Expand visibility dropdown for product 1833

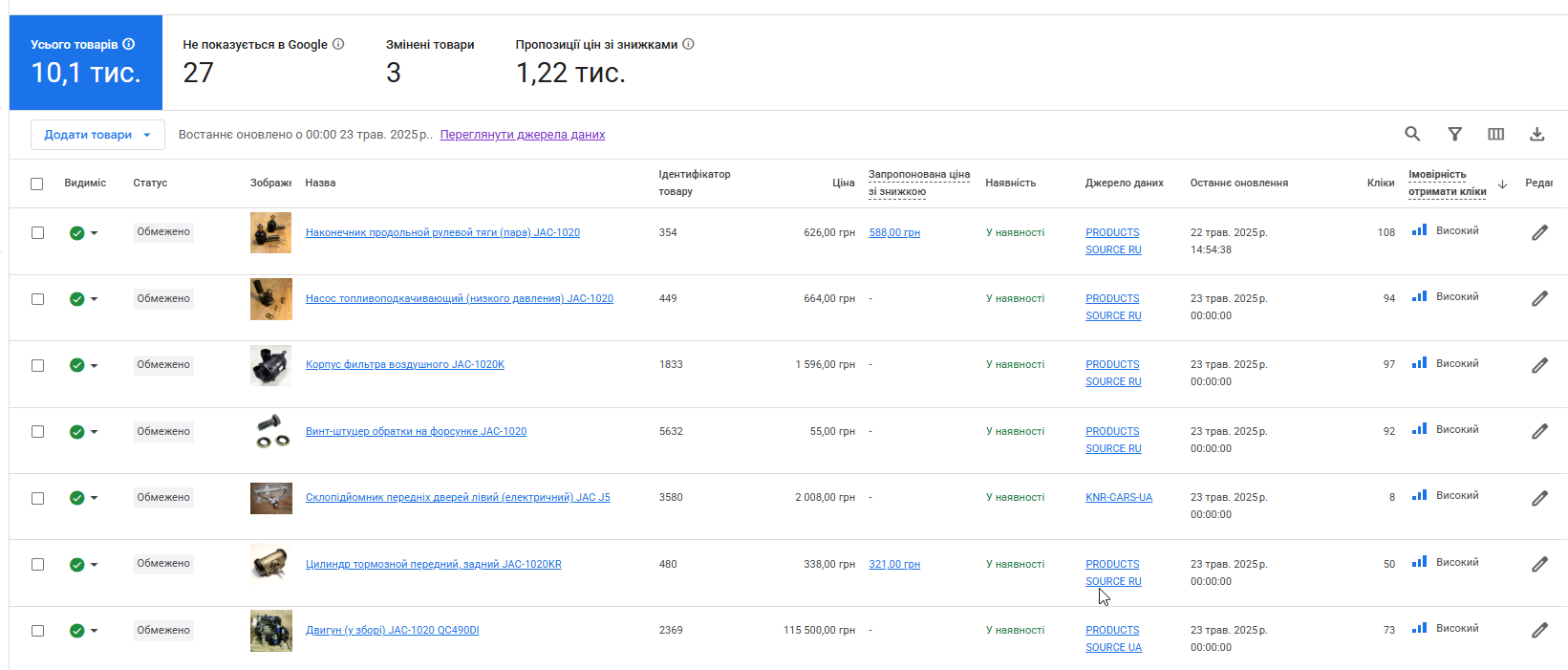[94, 365]
